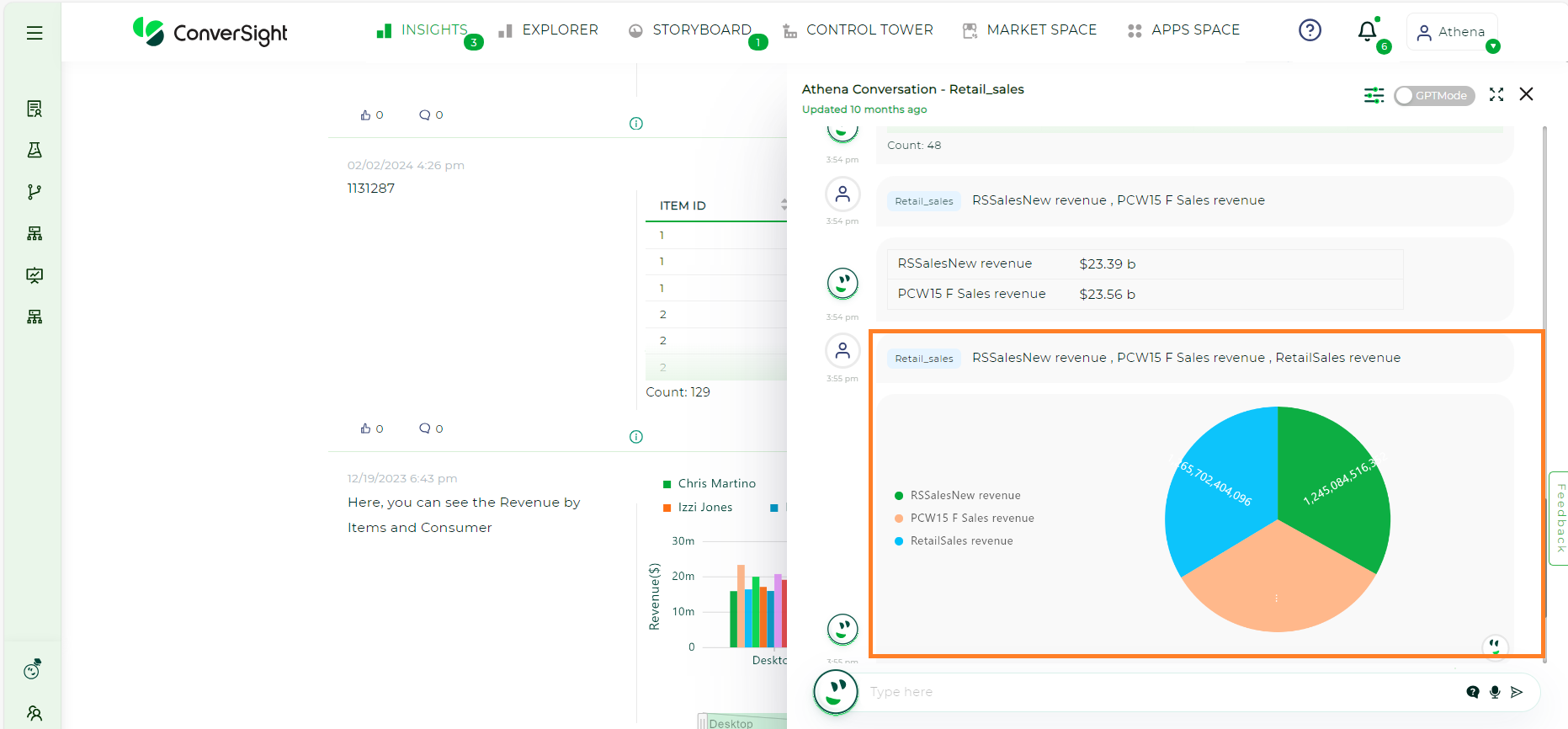Go to the Insights tab
Screen dimensions: 1568x729
(423, 30)
